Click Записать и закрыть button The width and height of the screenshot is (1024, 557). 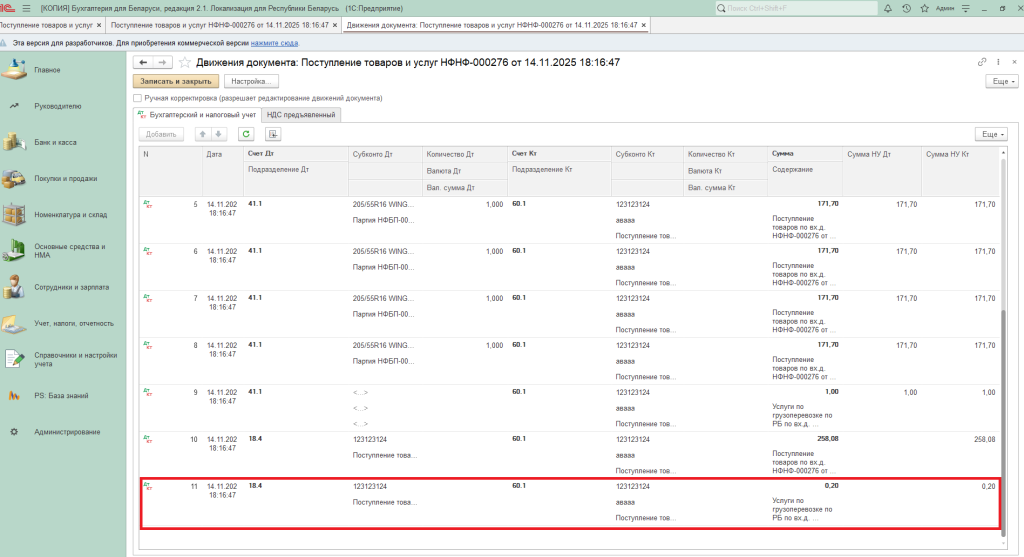175,81
